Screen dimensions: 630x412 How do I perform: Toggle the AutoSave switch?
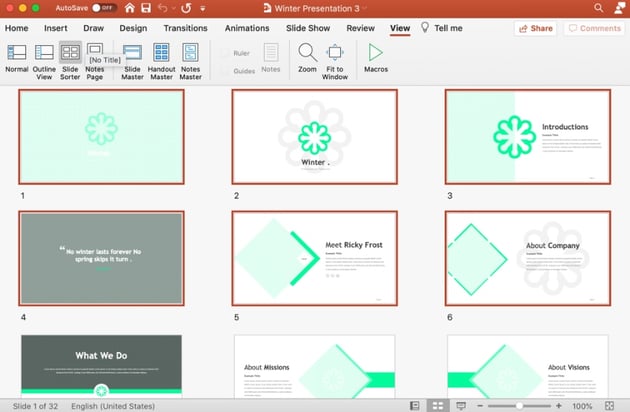click(x=103, y=8)
